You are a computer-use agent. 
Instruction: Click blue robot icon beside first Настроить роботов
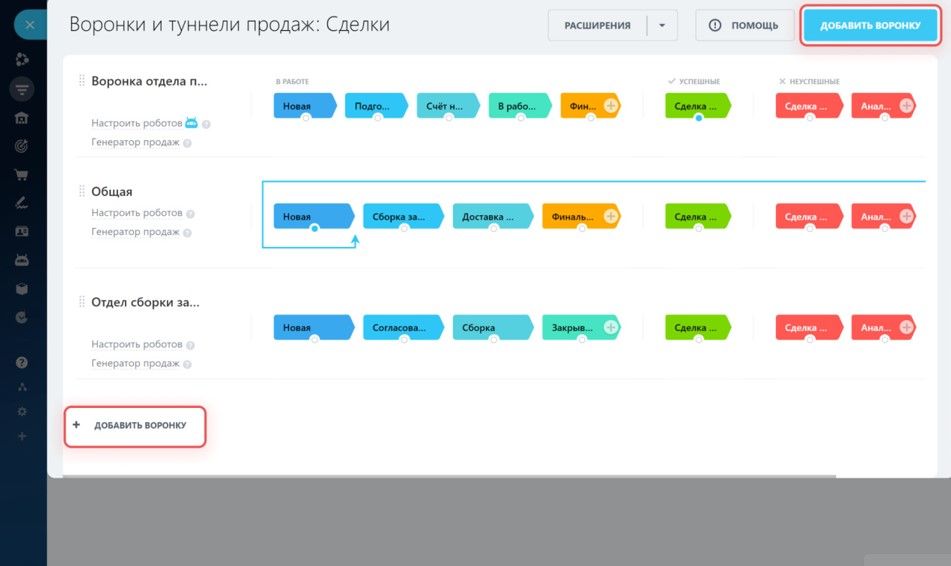pos(192,122)
